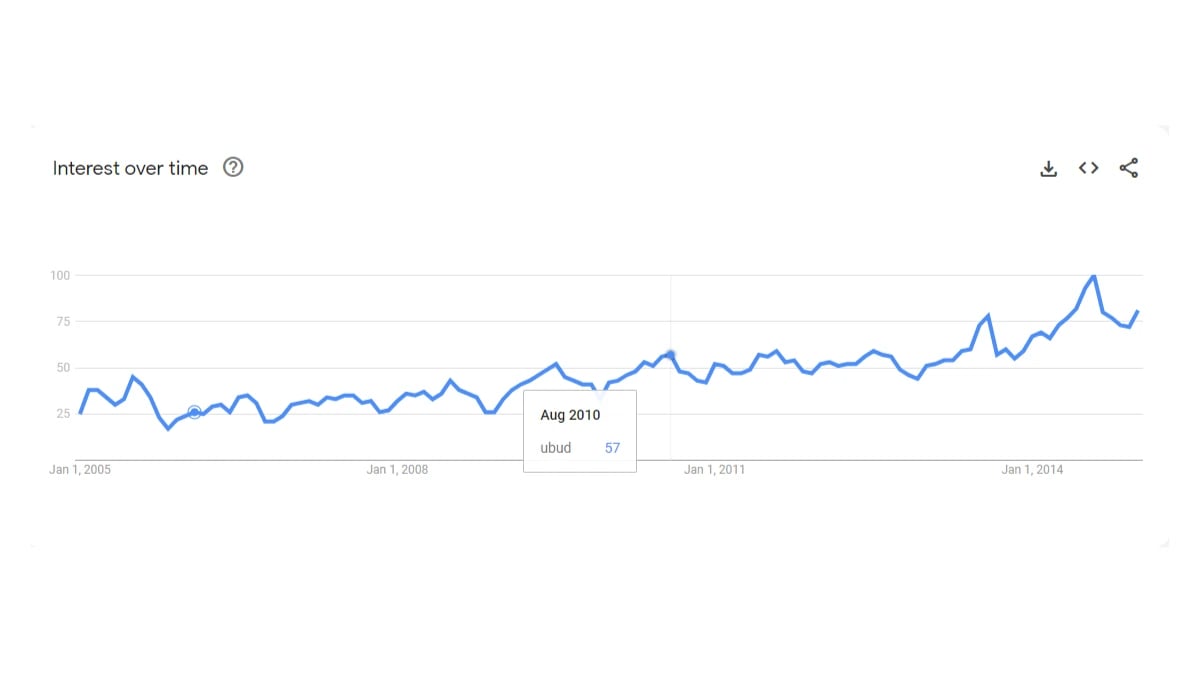Click the 100 mark on the y-axis

point(60,275)
